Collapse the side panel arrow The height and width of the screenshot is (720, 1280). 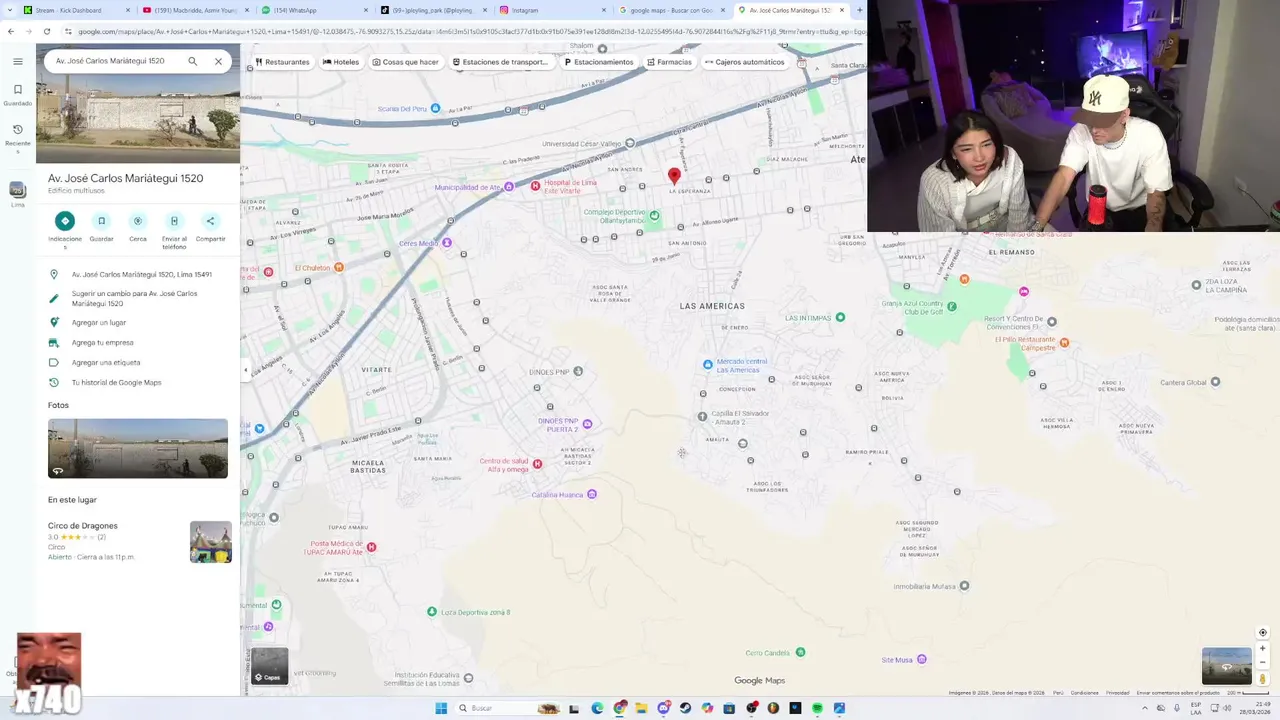245,370
